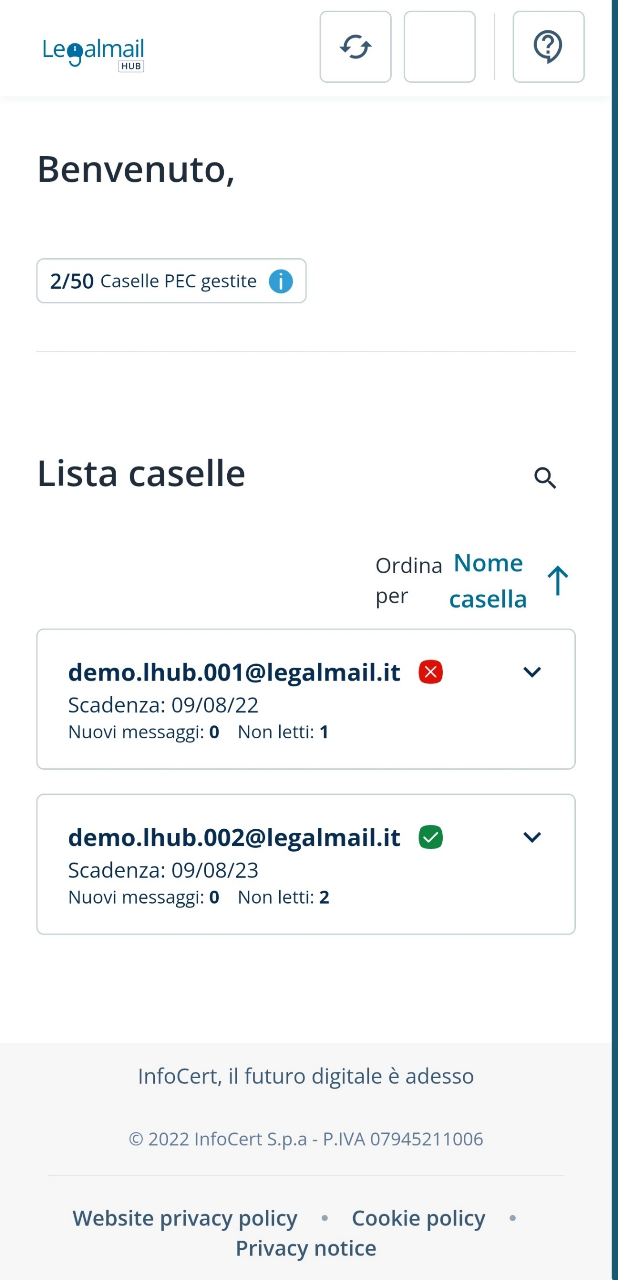Expand the demo.lhub.002 mailbox chevron
The height and width of the screenshot is (1280, 618).
(532, 837)
